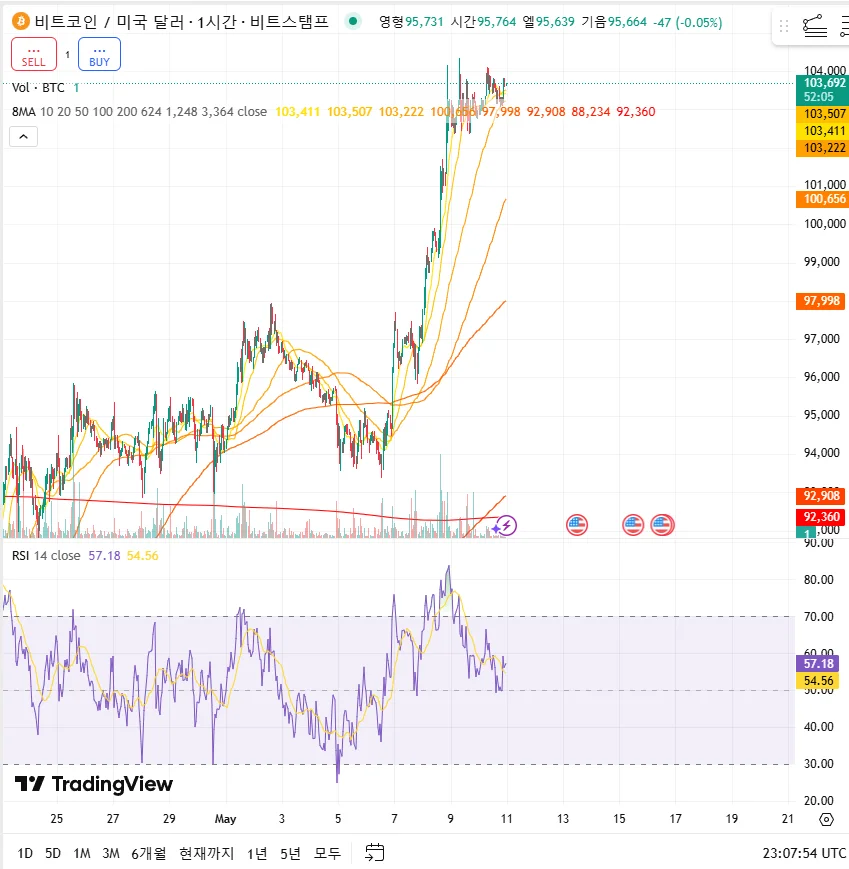Click the yellow RSI MA label 54.56
Viewport: 849px width, 869px height.
(818, 681)
